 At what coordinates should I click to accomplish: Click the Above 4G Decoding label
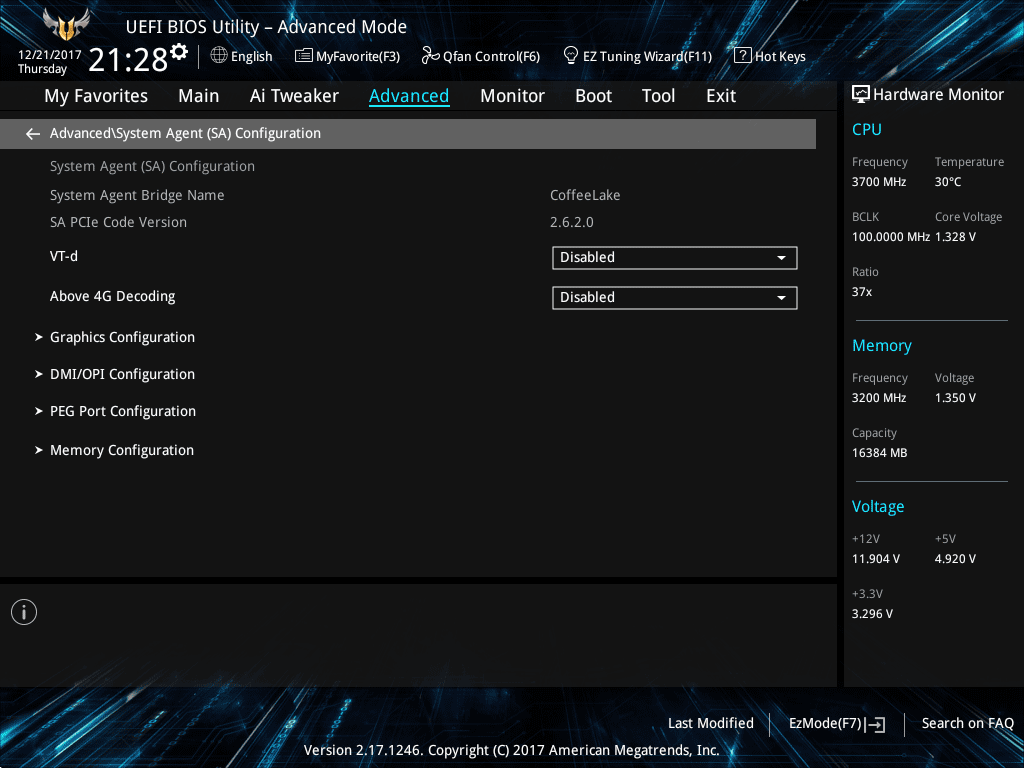tap(112, 296)
